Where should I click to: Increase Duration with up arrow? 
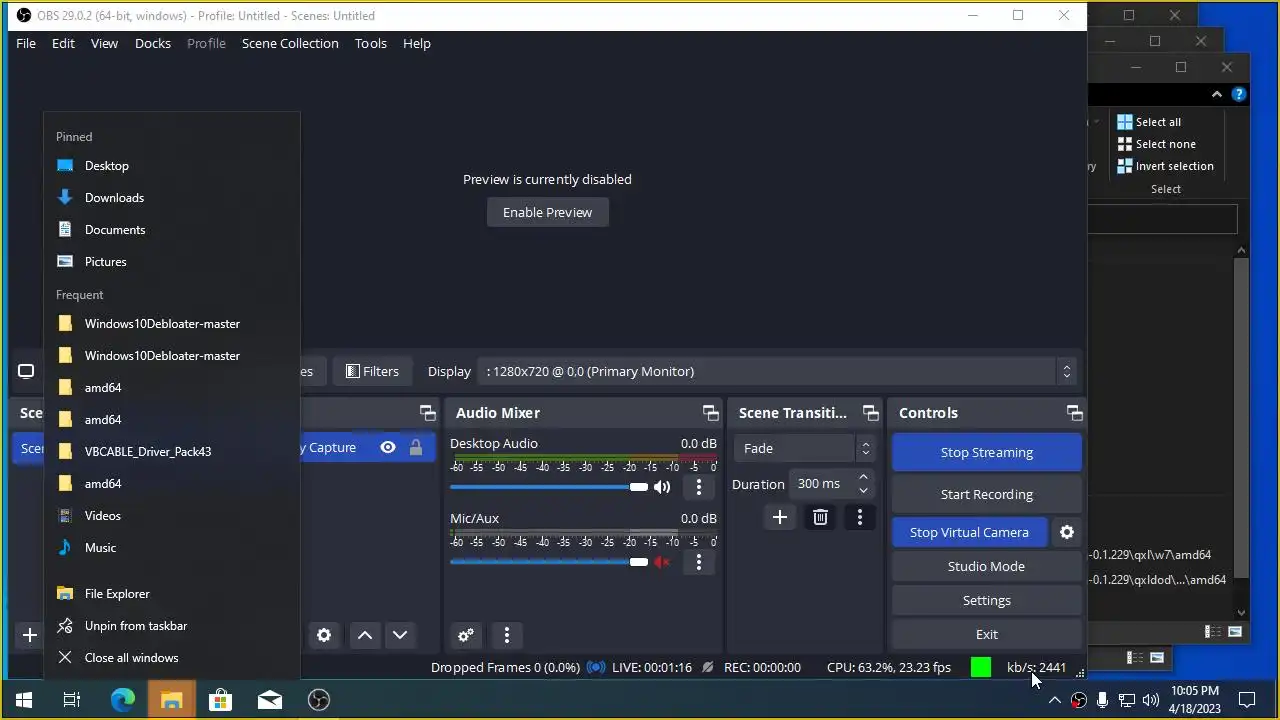pos(863,477)
